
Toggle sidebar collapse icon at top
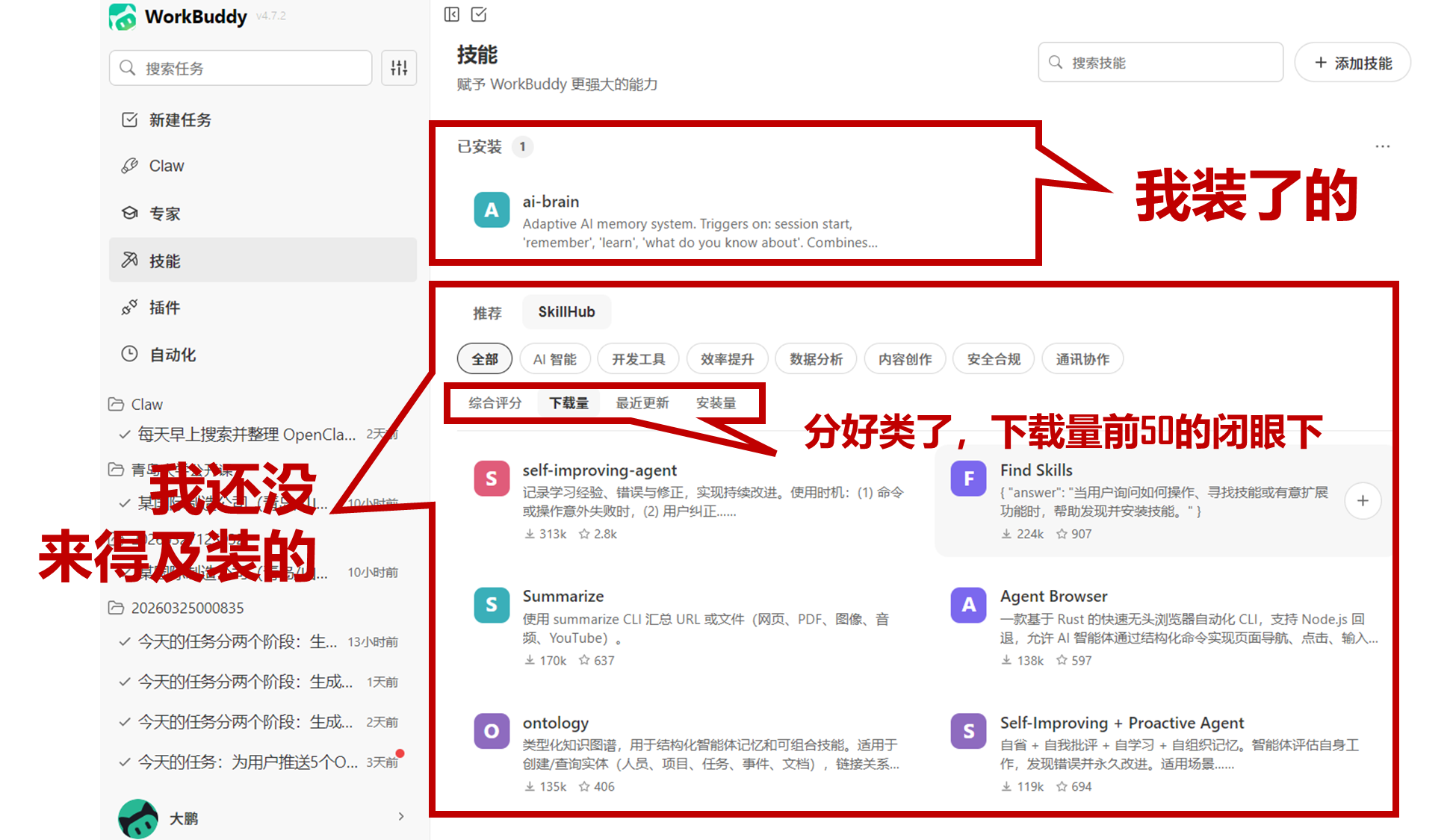[x=451, y=14]
